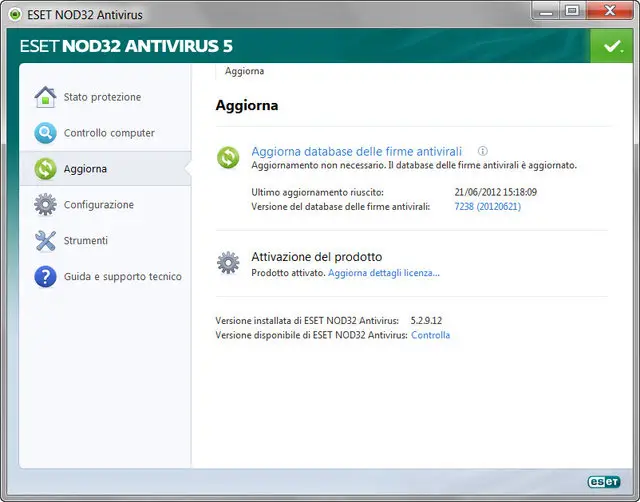Viewport: 640px width, 502px height.
Task: Click the blue question mark help icon
Action: click(x=45, y=276)
